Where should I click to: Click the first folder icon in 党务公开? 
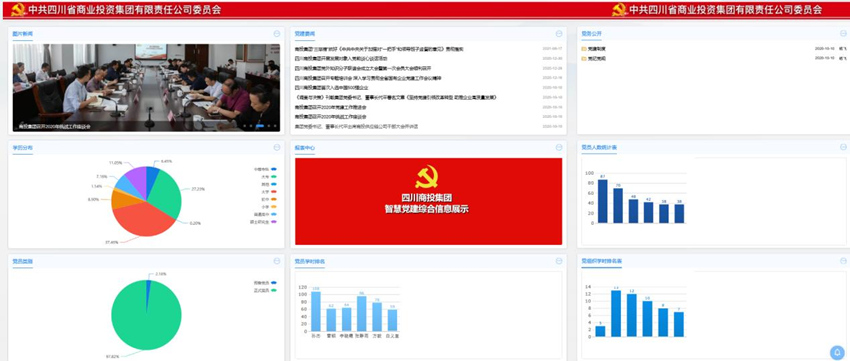[584, 49]
